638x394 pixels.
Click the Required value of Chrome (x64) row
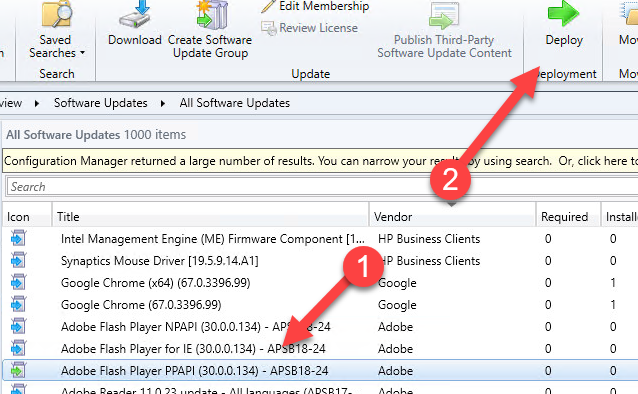(548, 282)
